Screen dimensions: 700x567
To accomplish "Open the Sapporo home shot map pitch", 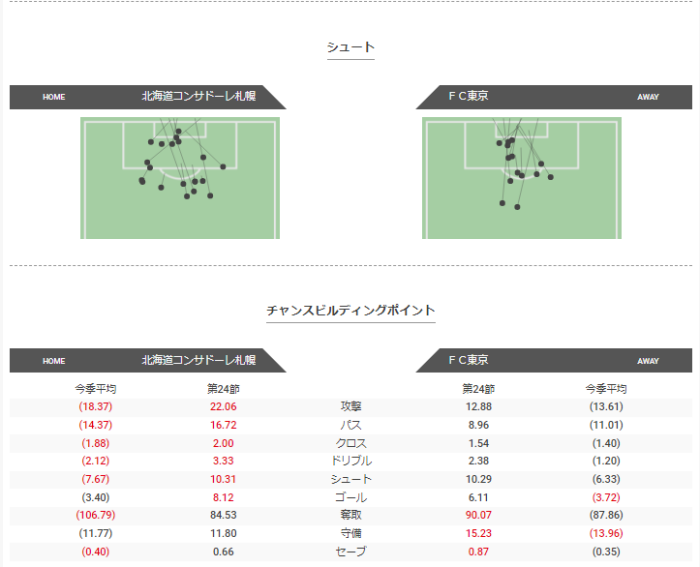I will [180, 178].
